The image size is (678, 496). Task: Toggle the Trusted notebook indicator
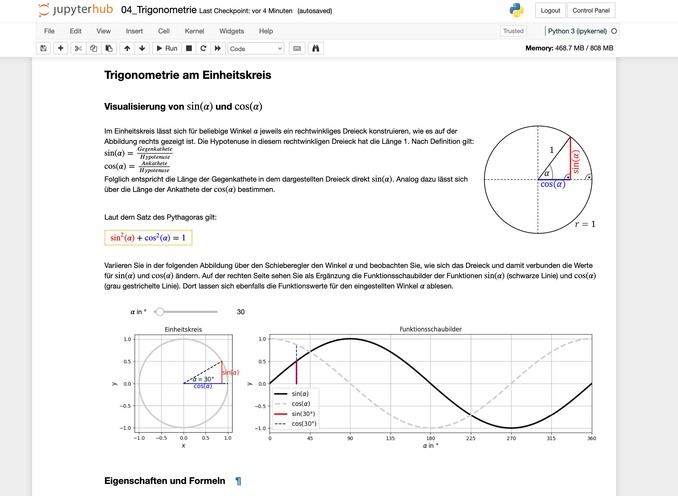512,31
